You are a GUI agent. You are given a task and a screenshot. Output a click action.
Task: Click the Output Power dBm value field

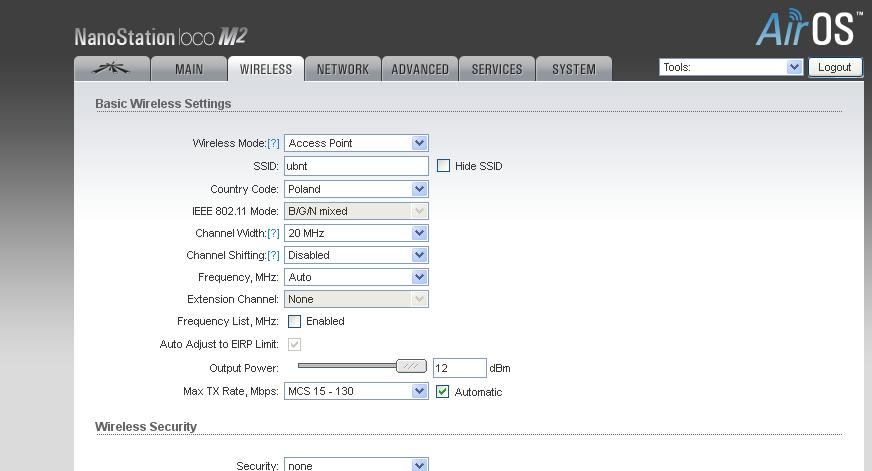coord(459,368)
